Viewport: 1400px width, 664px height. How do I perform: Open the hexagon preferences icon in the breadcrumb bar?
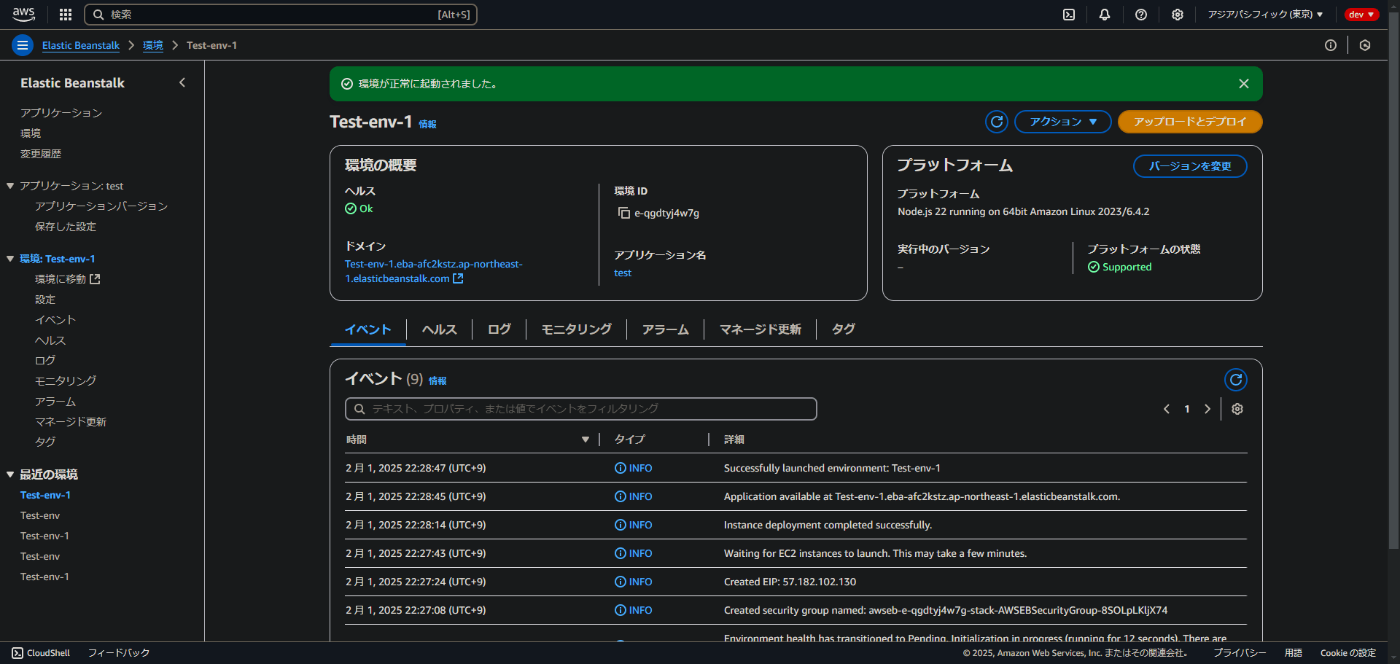pyautogui.click(x=1365, y=45)
